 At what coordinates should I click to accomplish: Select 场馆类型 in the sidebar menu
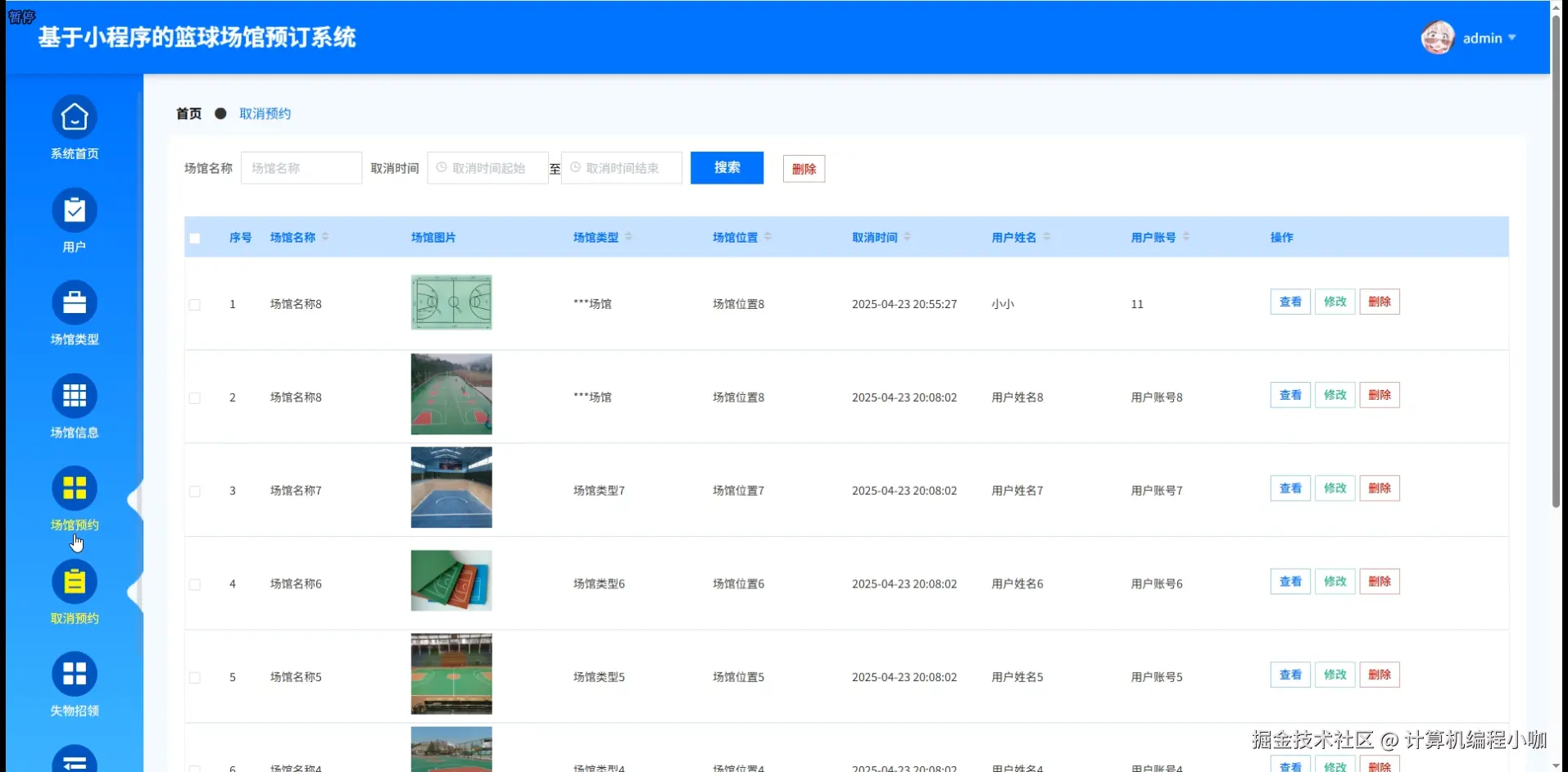click(x=75, y=339)
